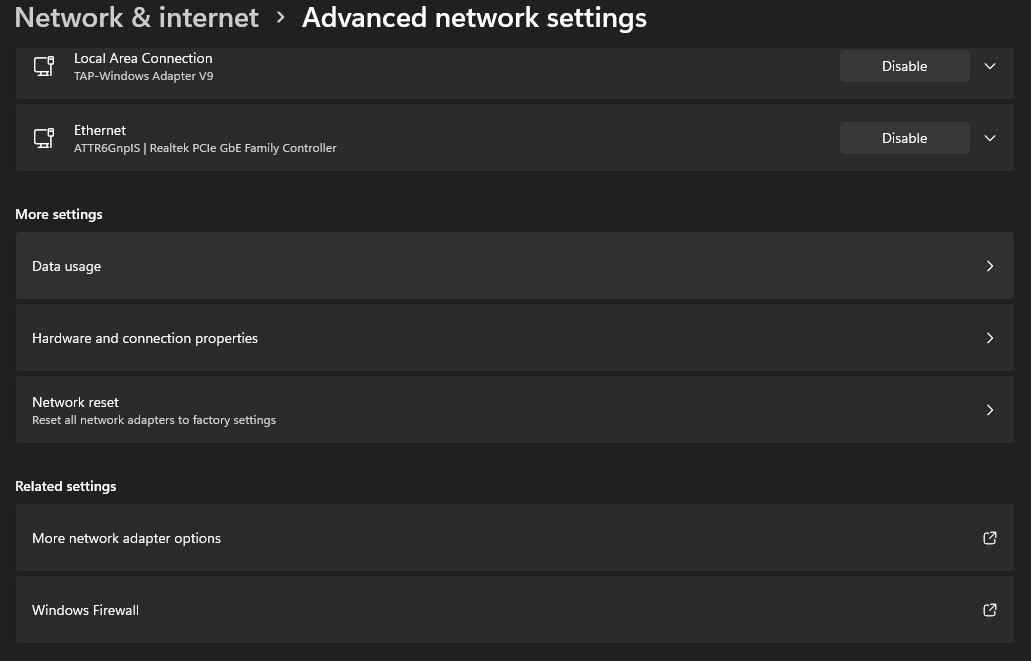Click the Data usage arrow icon
1031x661 pixels.
tap(990, 266)
